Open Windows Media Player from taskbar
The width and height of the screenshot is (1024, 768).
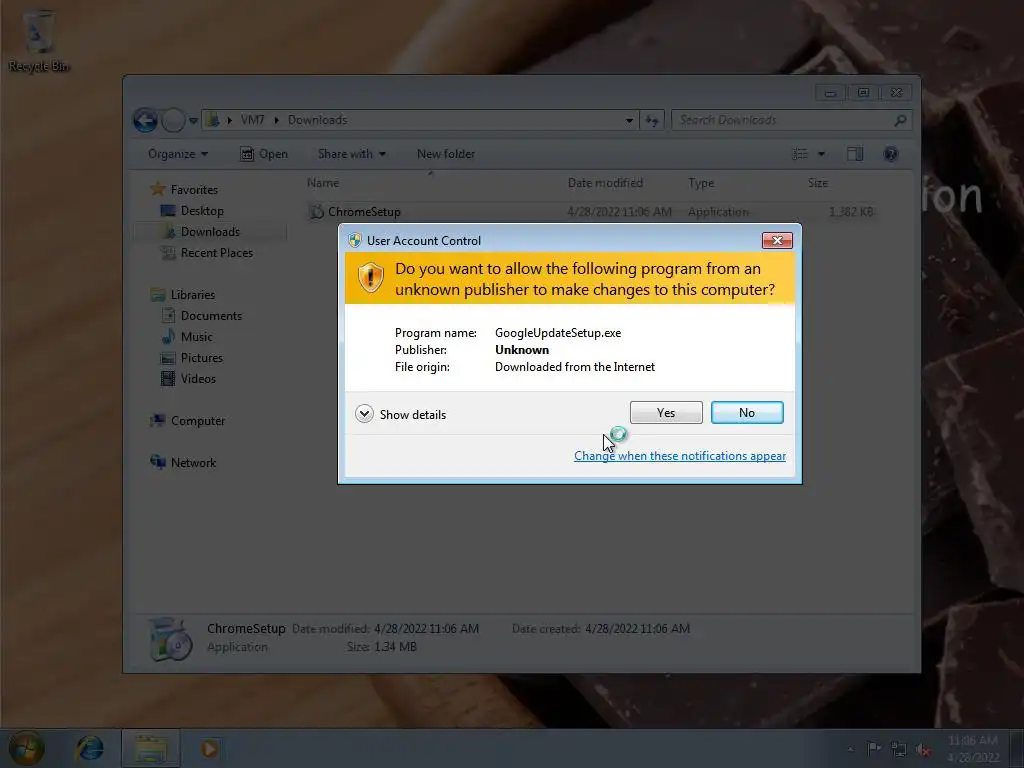tap(210, 748)
